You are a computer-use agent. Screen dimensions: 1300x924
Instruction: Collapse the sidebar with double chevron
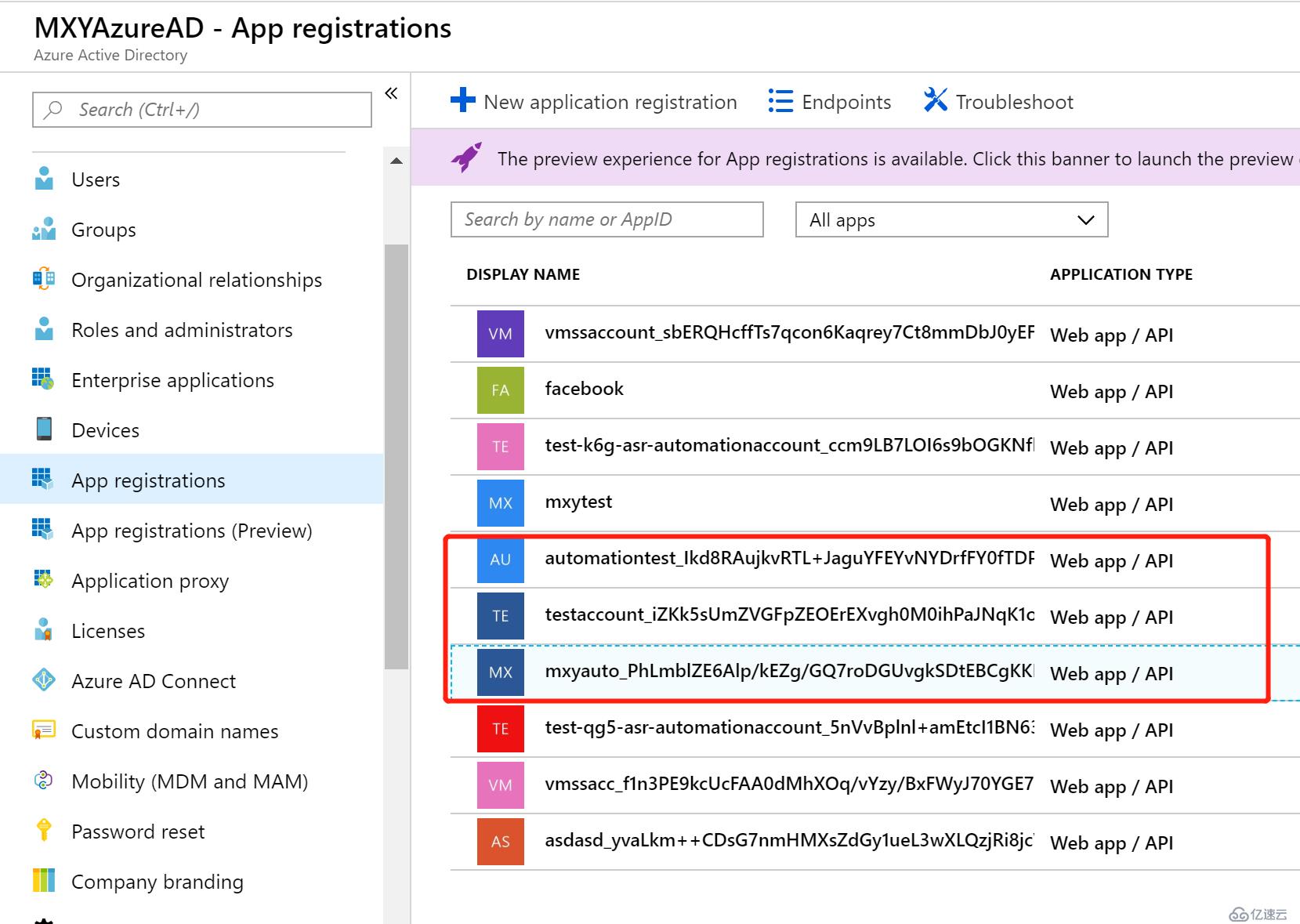(x=391, y=93)
